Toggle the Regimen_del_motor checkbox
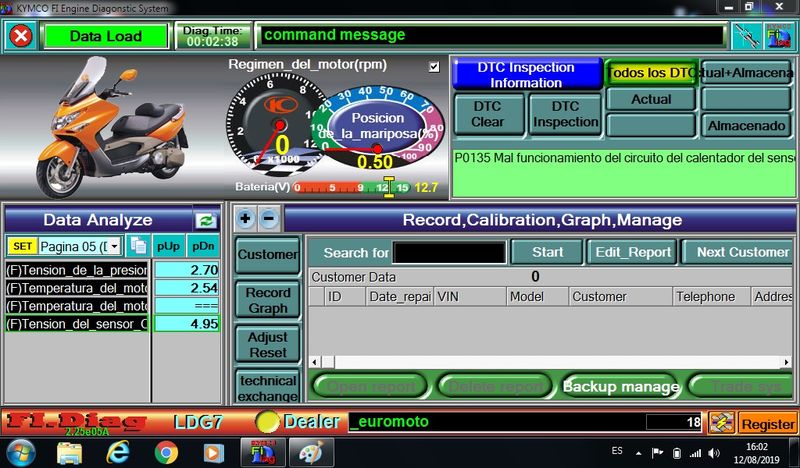 (x=434, y=66)
